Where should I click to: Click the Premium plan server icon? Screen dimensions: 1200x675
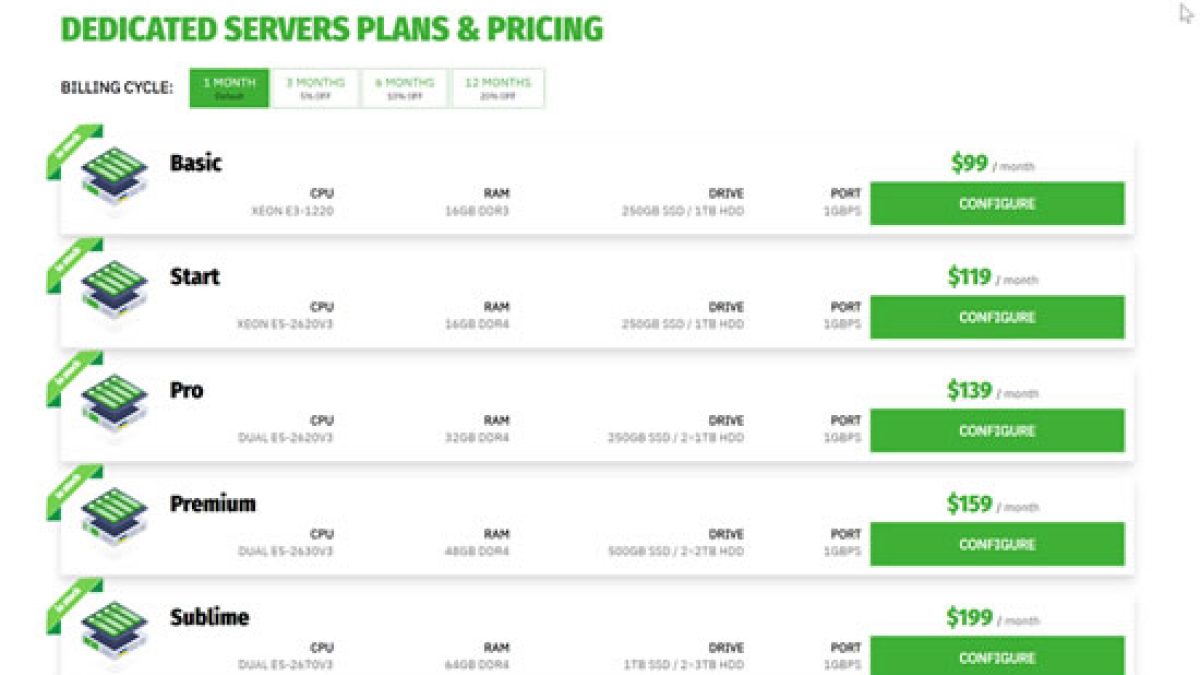click(x=113, y=521)
